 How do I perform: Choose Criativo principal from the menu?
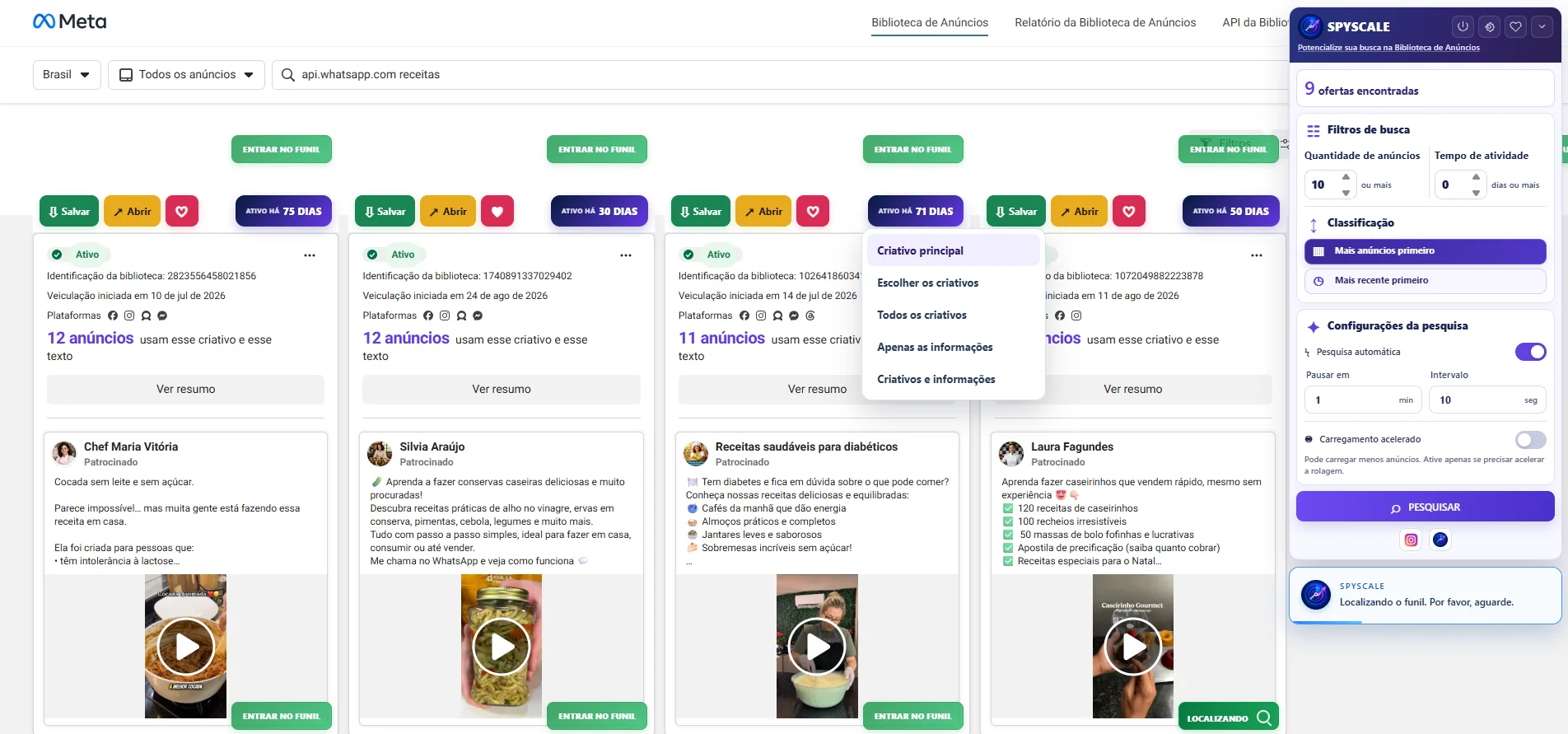[954, 250]
